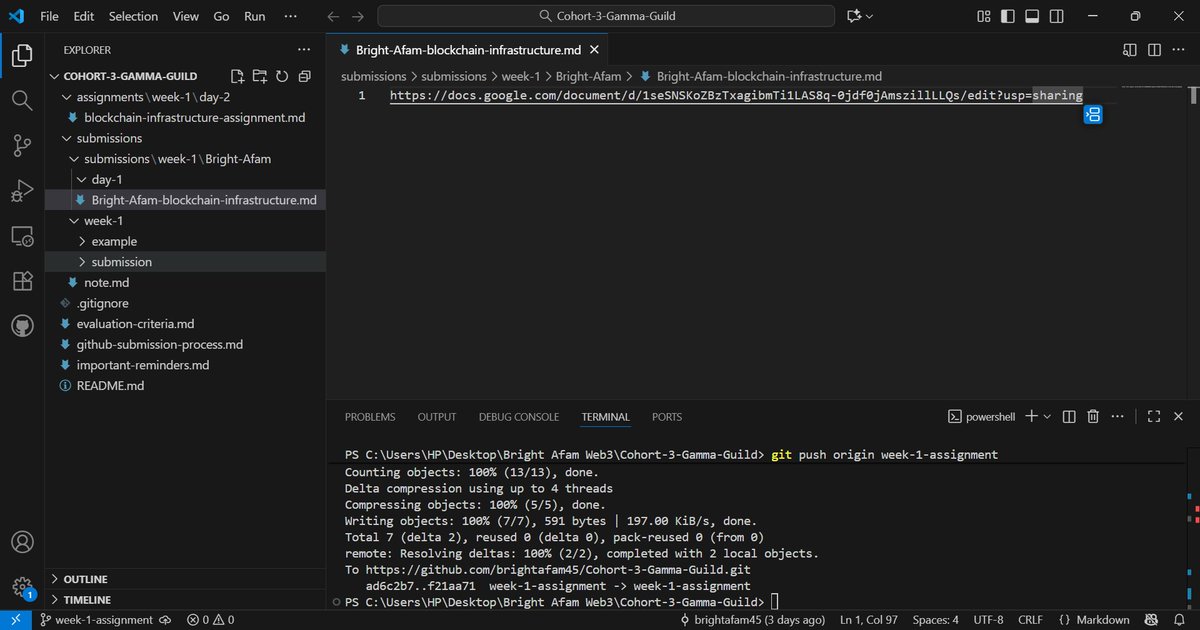Toggle the Primary Side Bar visibility
Image resolution: width=1200 pixels, height=630 pixels.
coord(1008,16)
